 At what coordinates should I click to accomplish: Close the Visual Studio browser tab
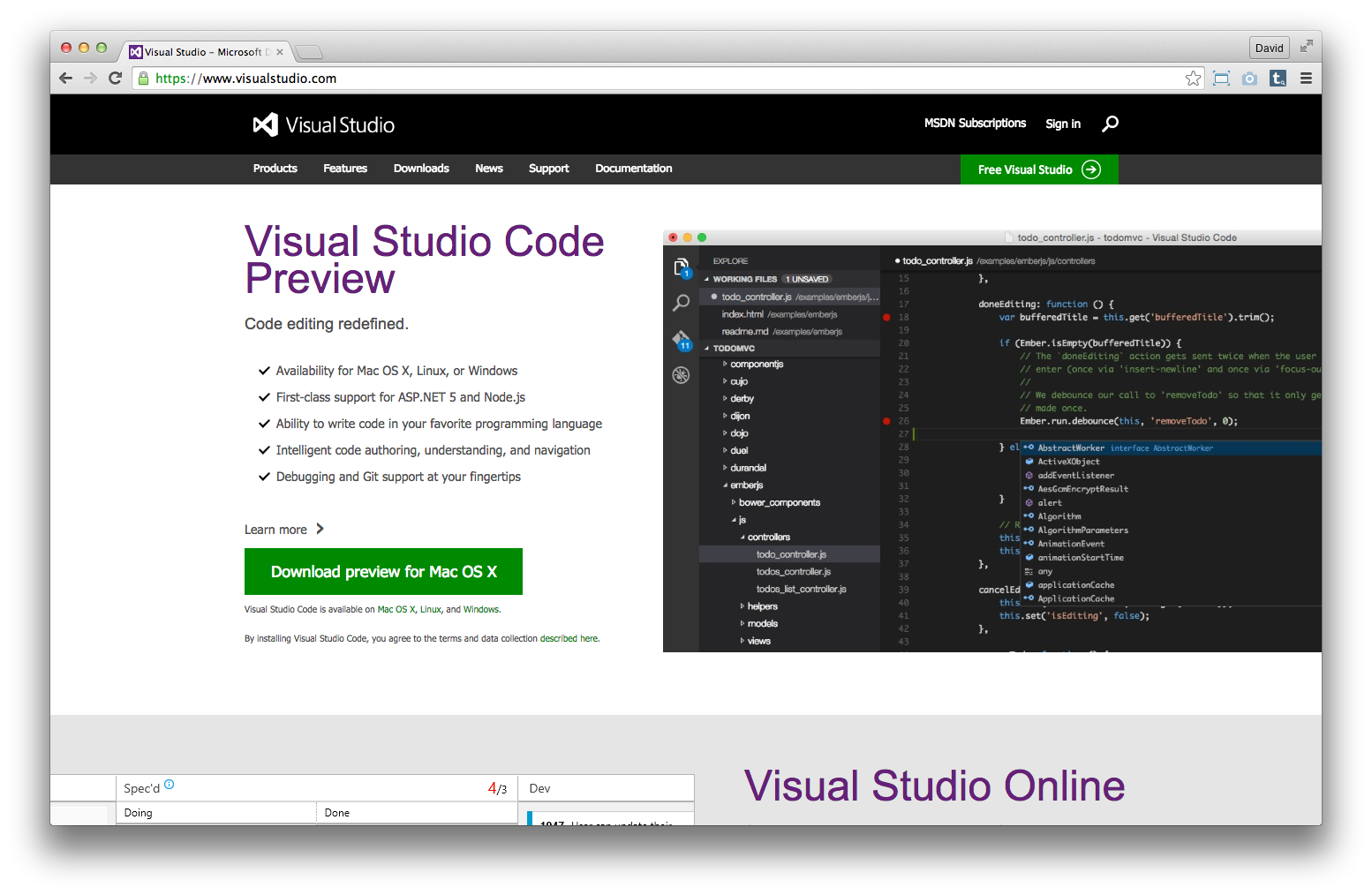click(280, 52)
